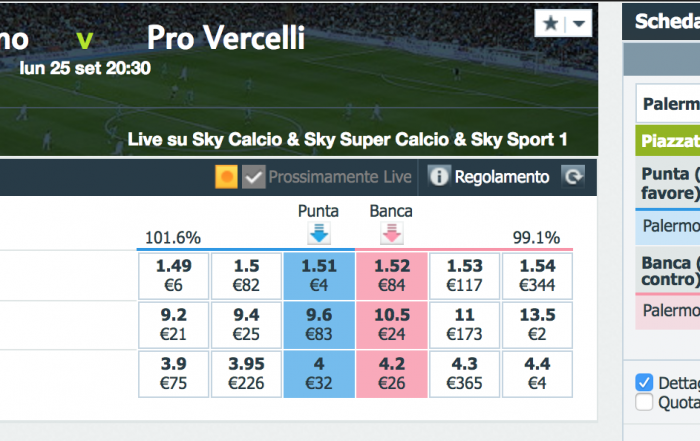Viewport: 700px width, 441px height.
Task: Select lay odds 4.2 at €26
Action: (x=392, y=374)
